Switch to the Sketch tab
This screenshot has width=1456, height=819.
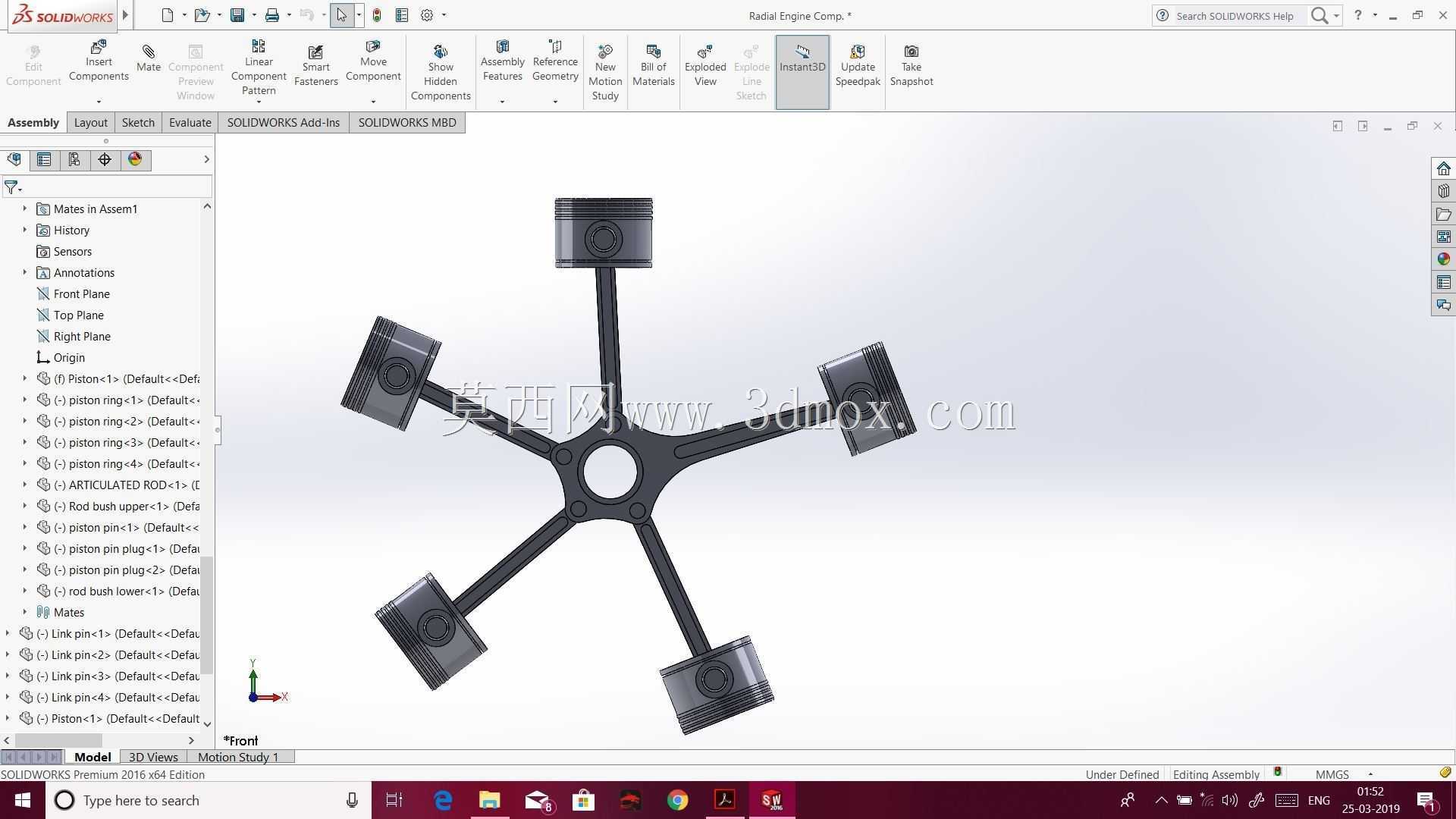click(x=138, y=122)
